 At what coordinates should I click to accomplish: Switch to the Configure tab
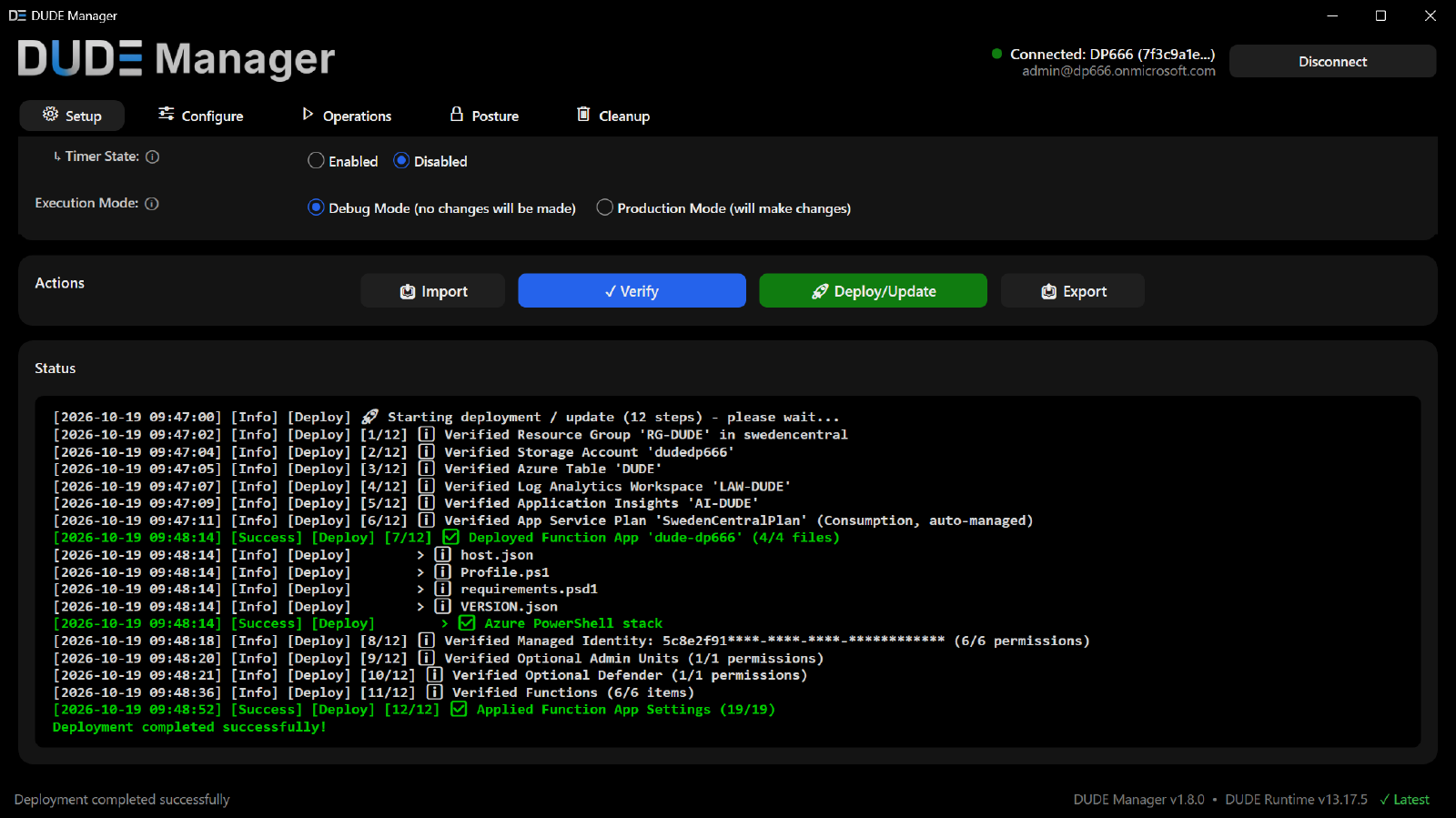pos(200,116)
